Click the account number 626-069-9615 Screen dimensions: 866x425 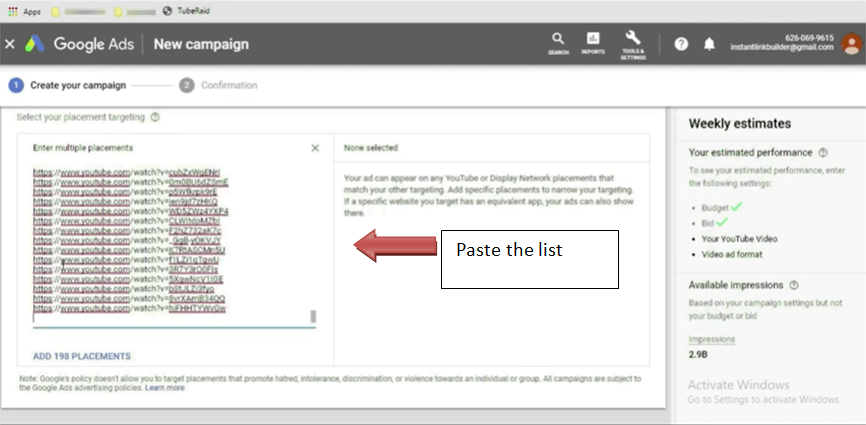click(x=809, y=38)
